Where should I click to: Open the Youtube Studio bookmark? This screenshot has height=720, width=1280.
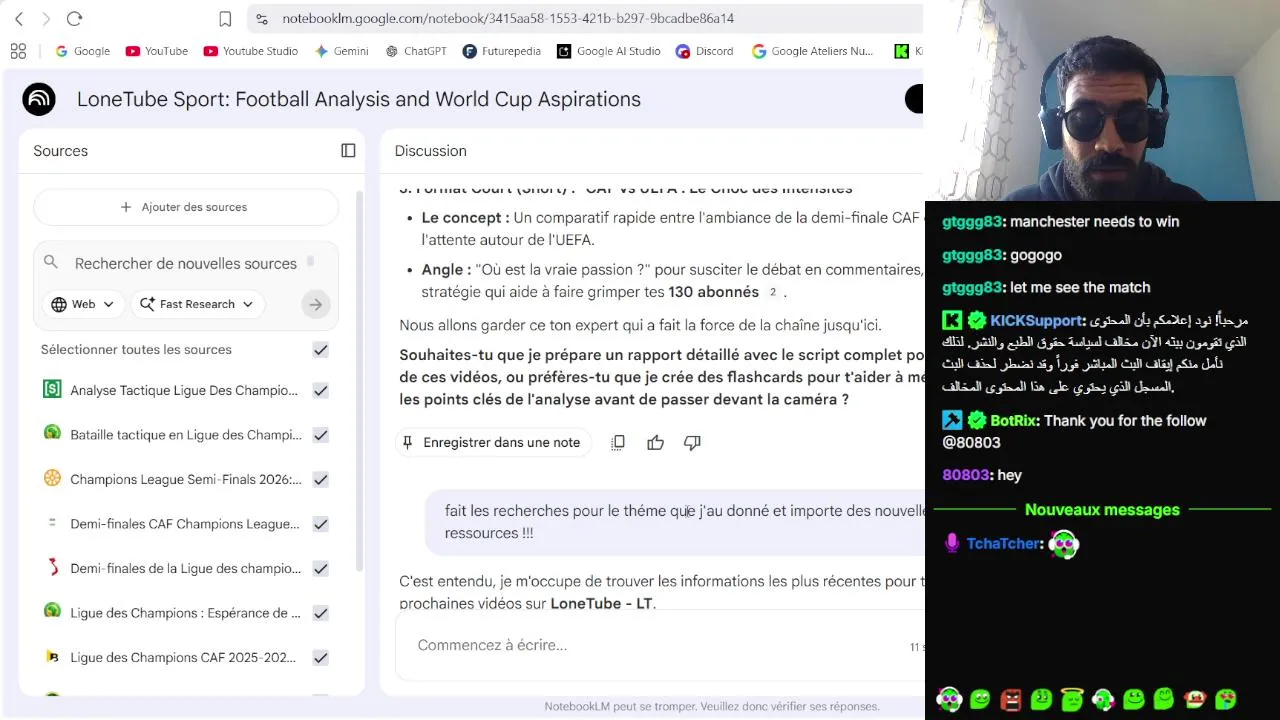click(x=250, y=51)
